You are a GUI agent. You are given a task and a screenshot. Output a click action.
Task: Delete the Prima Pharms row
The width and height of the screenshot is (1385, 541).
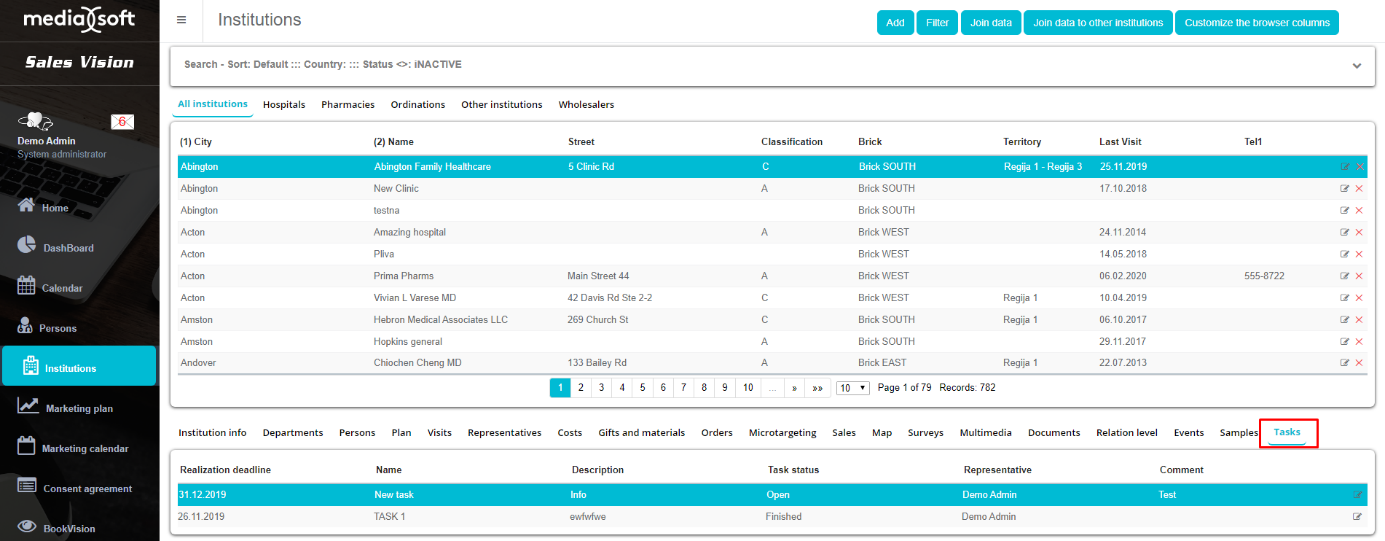click(1359, 276)
